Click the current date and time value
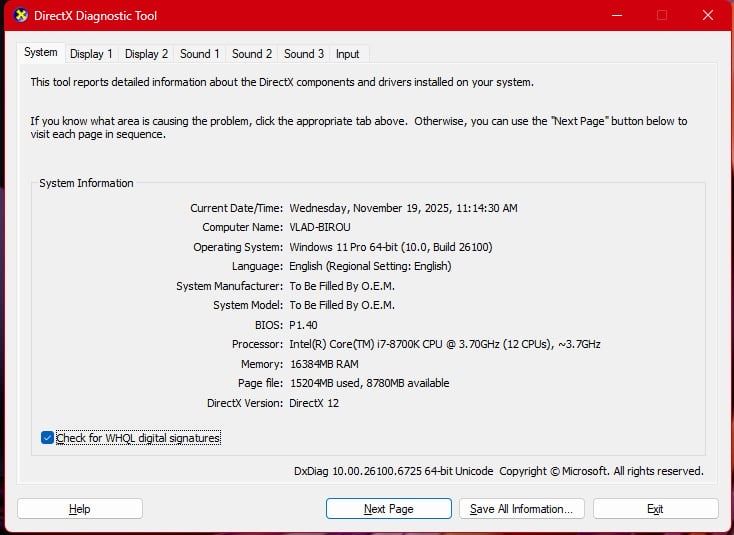 404,208
